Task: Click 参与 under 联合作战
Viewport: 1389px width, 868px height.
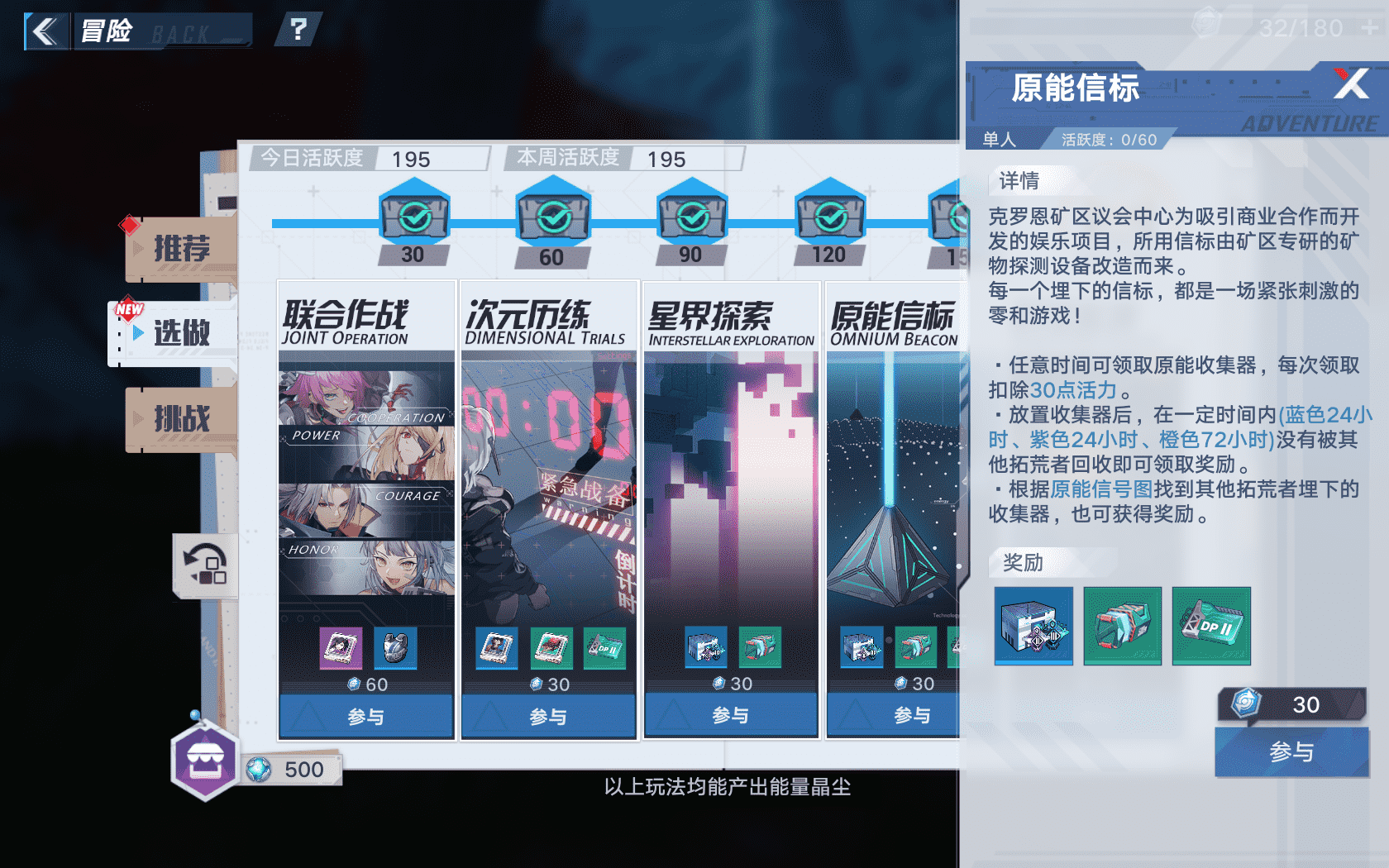Action: point(366,716)
